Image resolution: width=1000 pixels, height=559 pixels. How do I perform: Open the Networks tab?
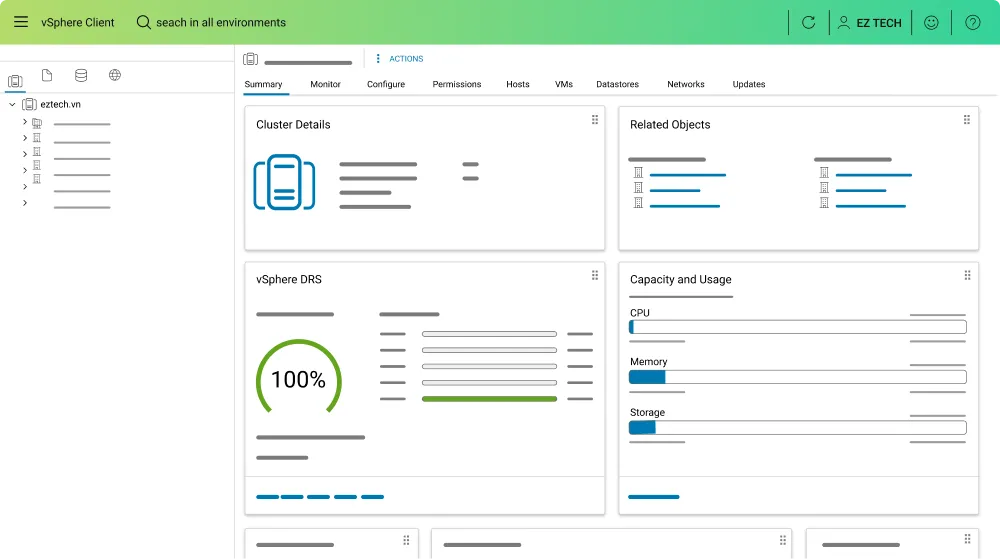[686, 84]
